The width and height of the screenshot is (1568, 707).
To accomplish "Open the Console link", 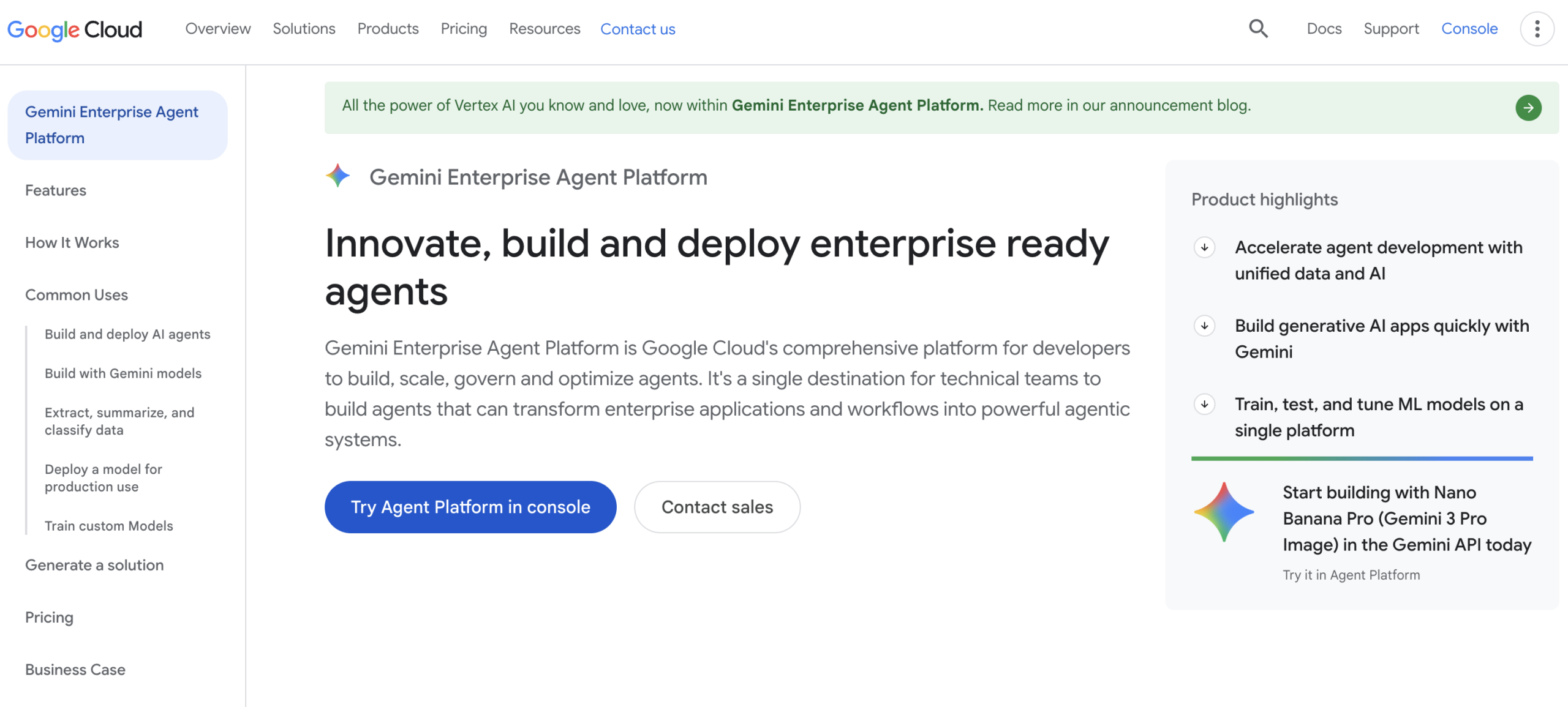I will pos(1469,29).
